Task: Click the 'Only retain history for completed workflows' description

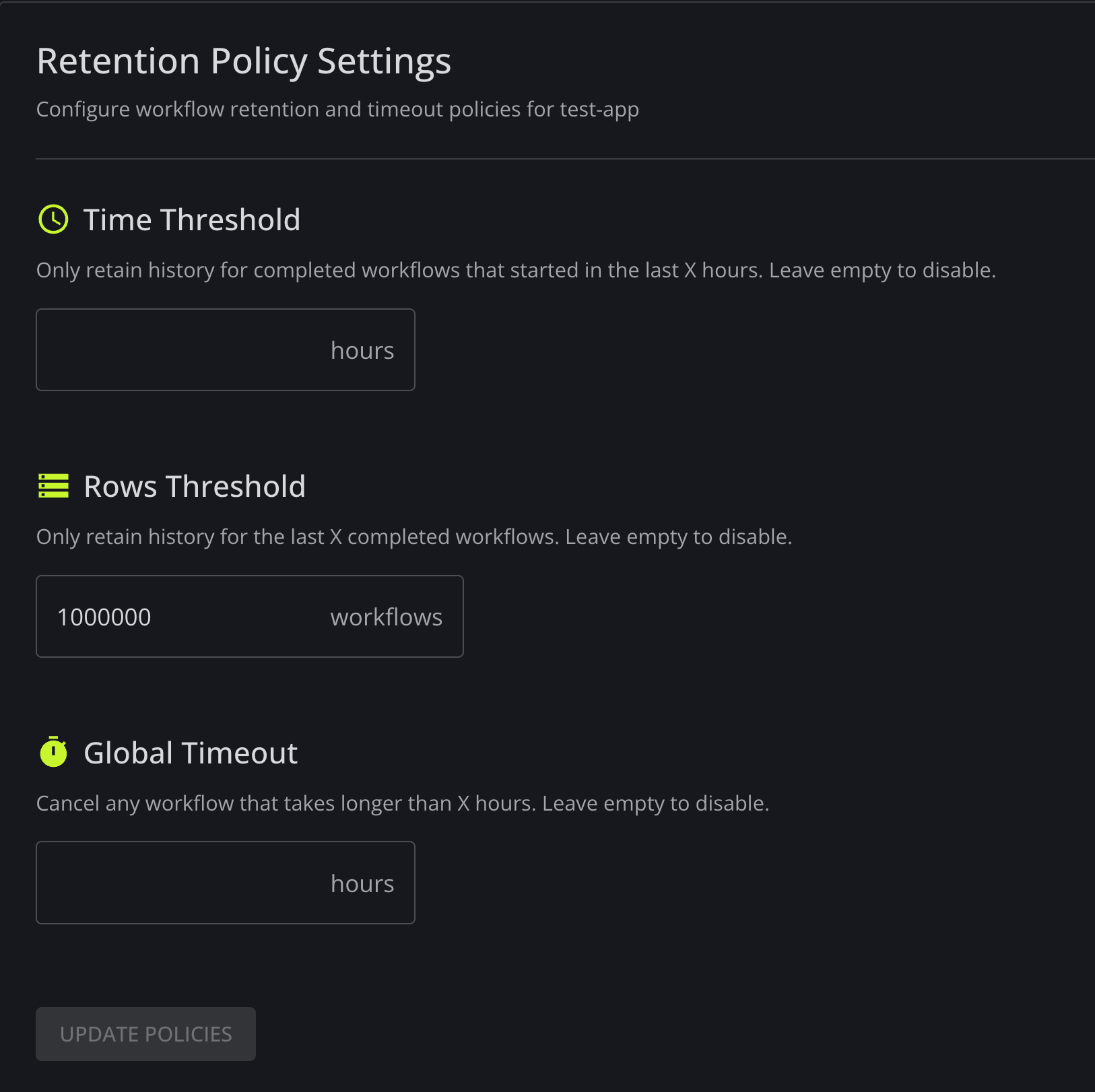Action: (516, 271)
